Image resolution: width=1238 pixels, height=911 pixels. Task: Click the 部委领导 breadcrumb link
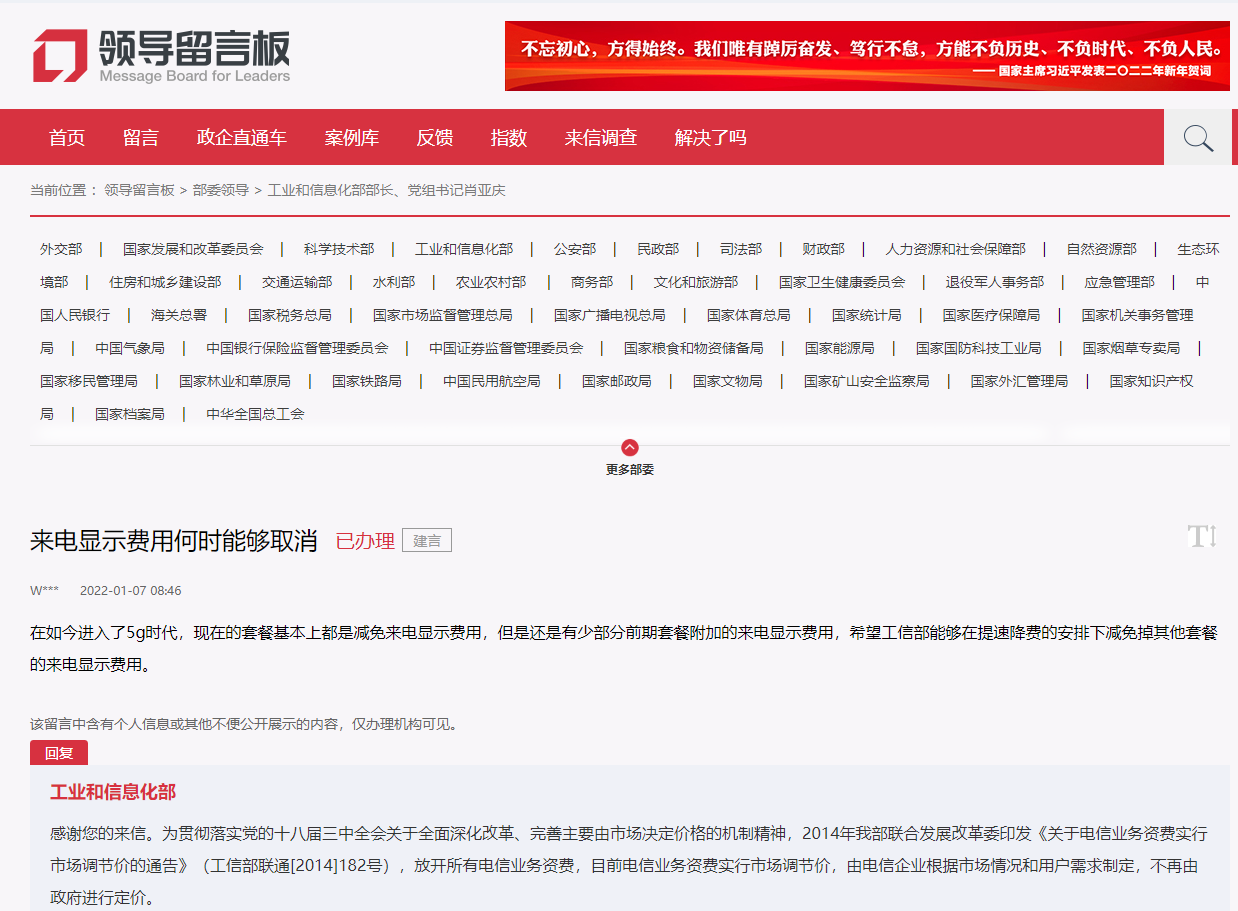(221, 190)
